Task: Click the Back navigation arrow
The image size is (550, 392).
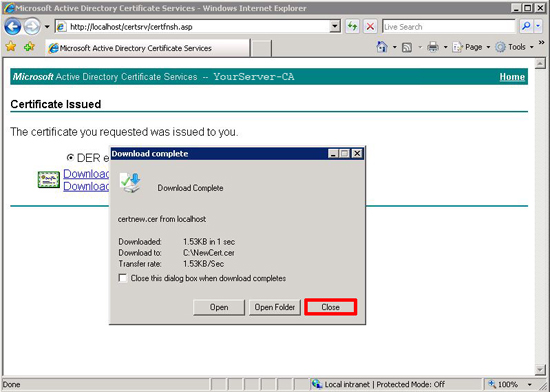Action: pos(13,27)
